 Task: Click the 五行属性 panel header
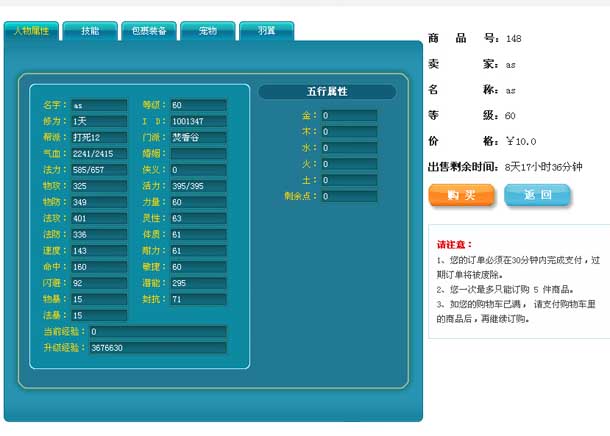coord(327,92)
